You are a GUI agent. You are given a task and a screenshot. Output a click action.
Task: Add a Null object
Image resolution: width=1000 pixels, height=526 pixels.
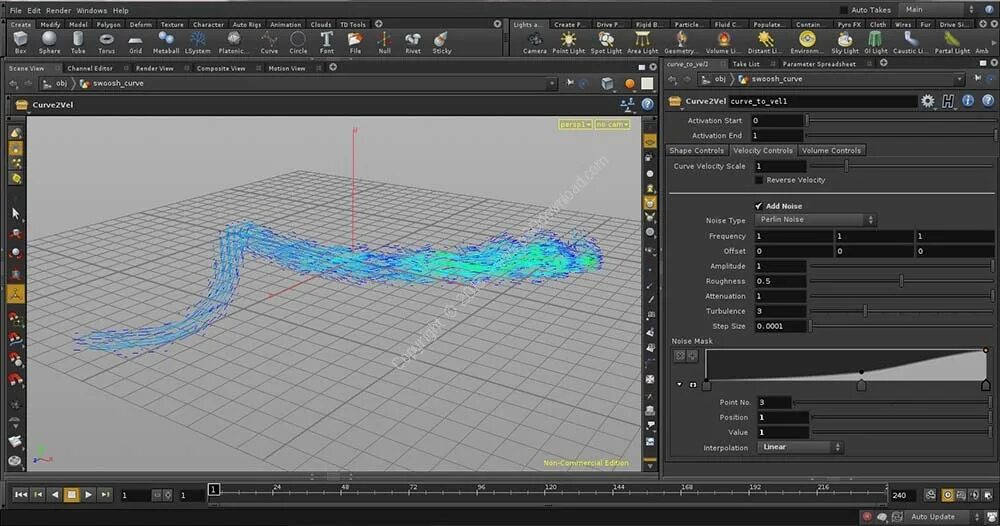click(384, 43)
